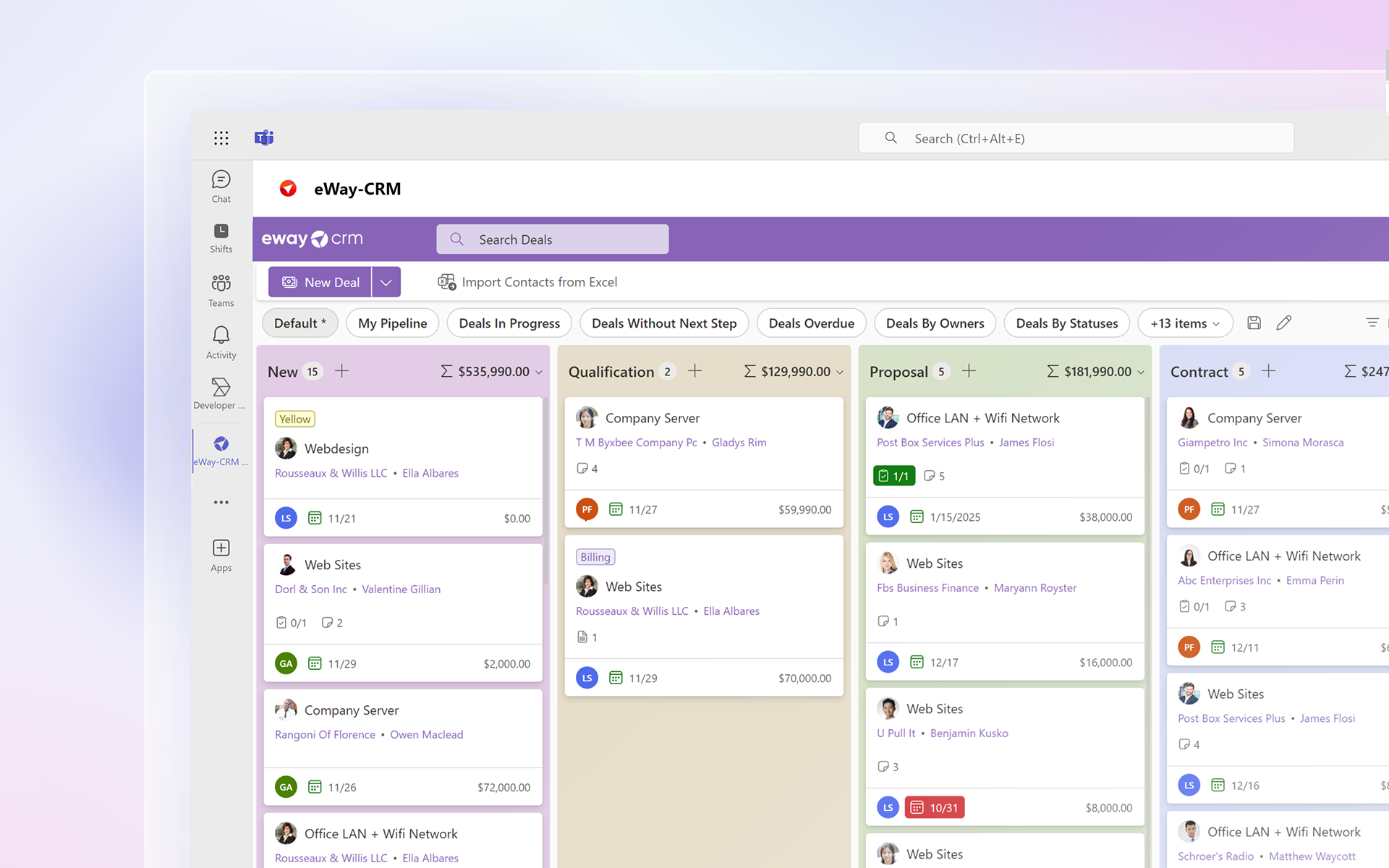Screen dimensions: 1389x868
Task: Open the Microsoft 365 app launcher grid
Action: [x=221, y=138]
